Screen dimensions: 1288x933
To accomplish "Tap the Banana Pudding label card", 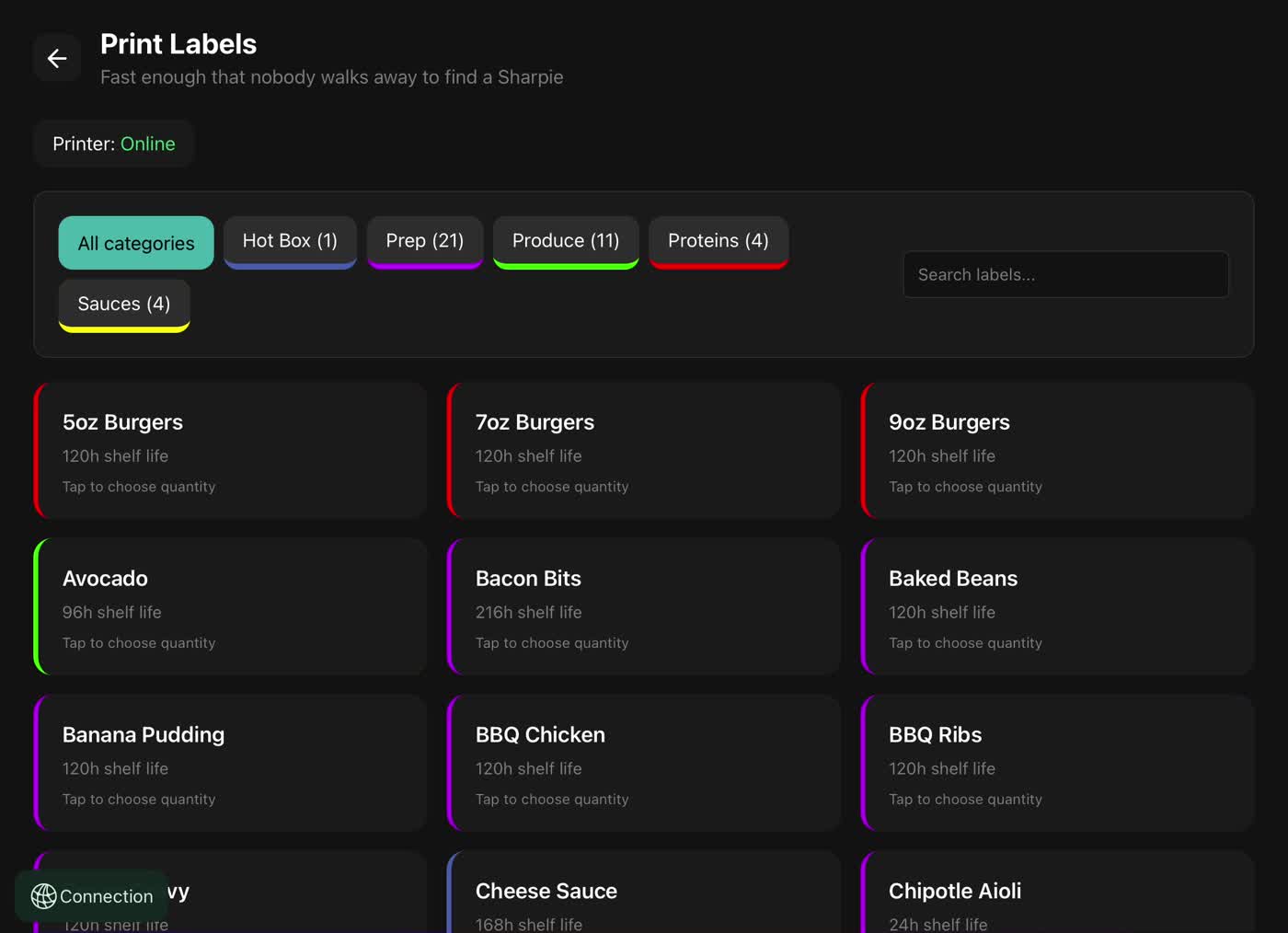I will point(230,764).
